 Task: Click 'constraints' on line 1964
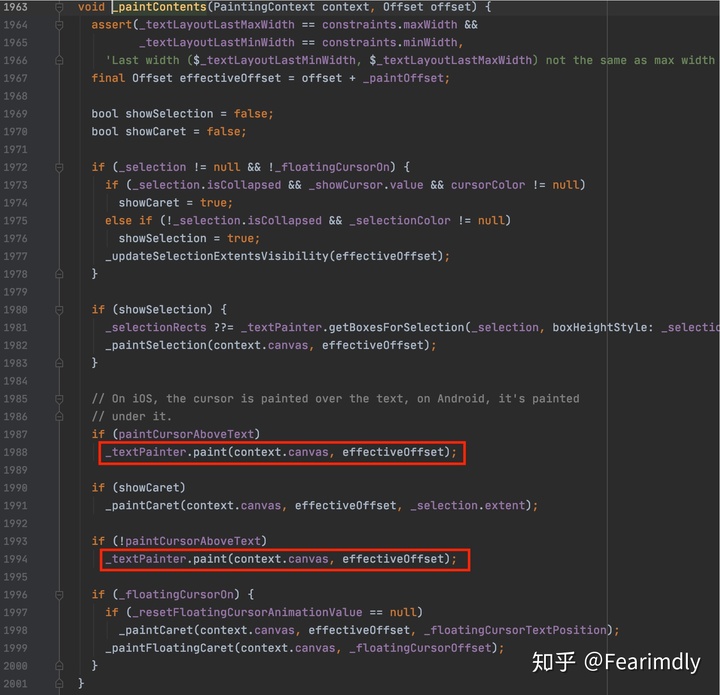pyautogui.click(x=359, y=25)
